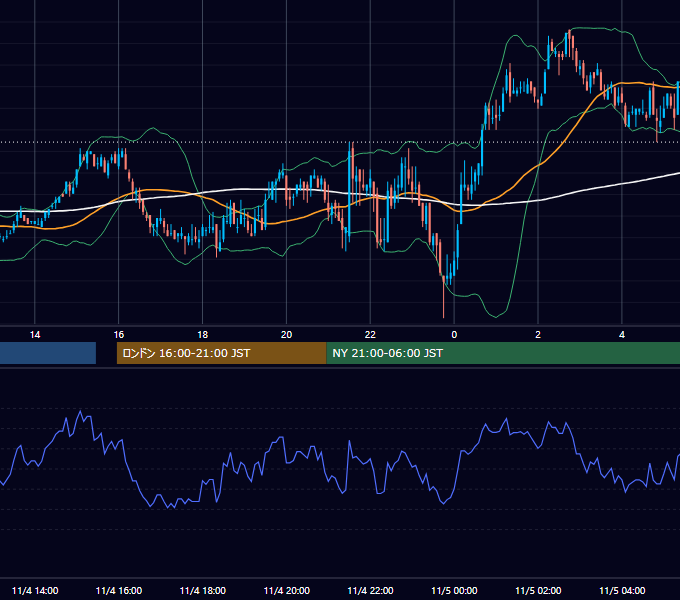This screenshot has height=600, width=680.
Task: Click the 14 hour label on upper axis
Action: tap(35, 335)
